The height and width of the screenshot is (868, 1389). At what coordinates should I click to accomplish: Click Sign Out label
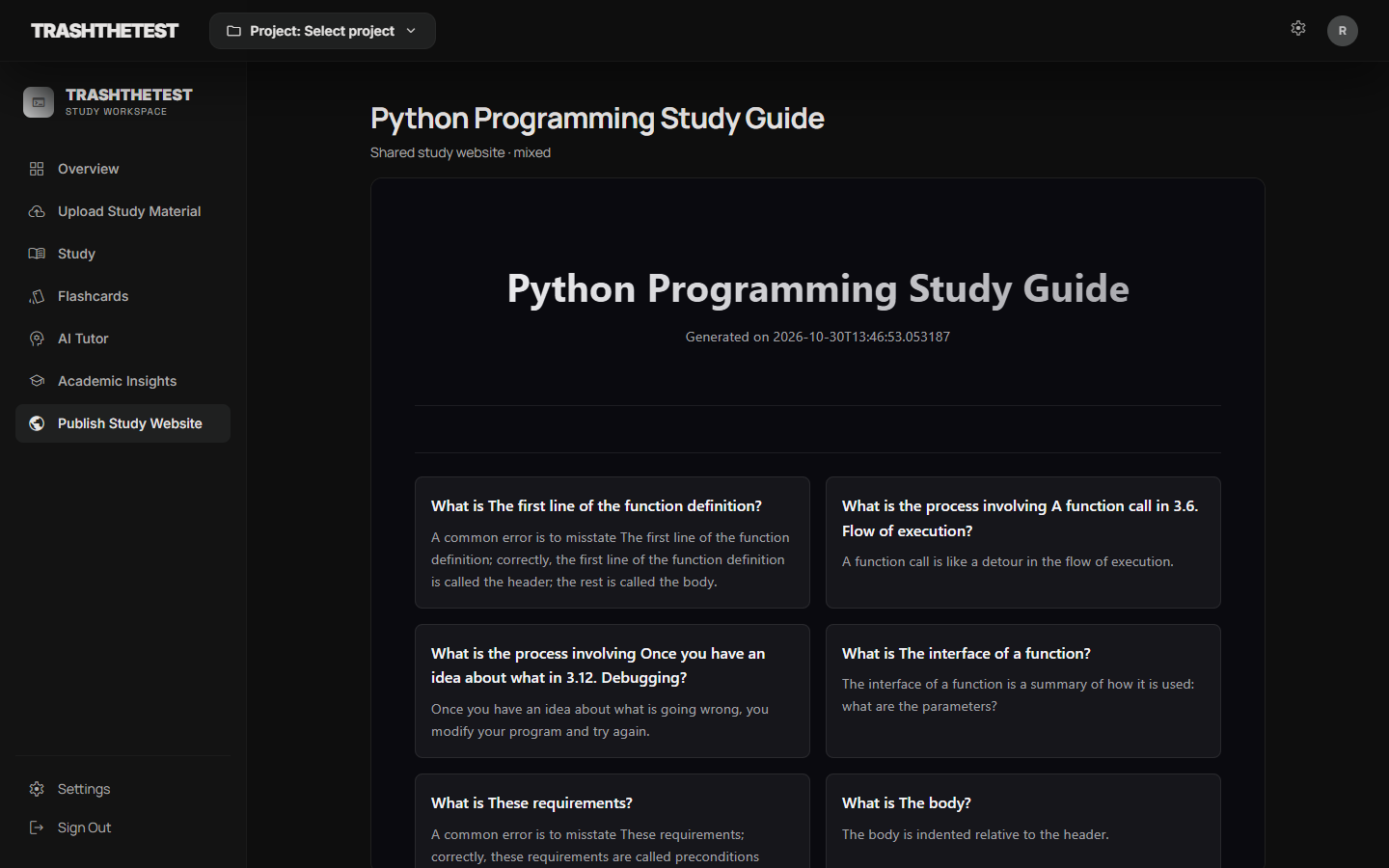tap(84, 827)
